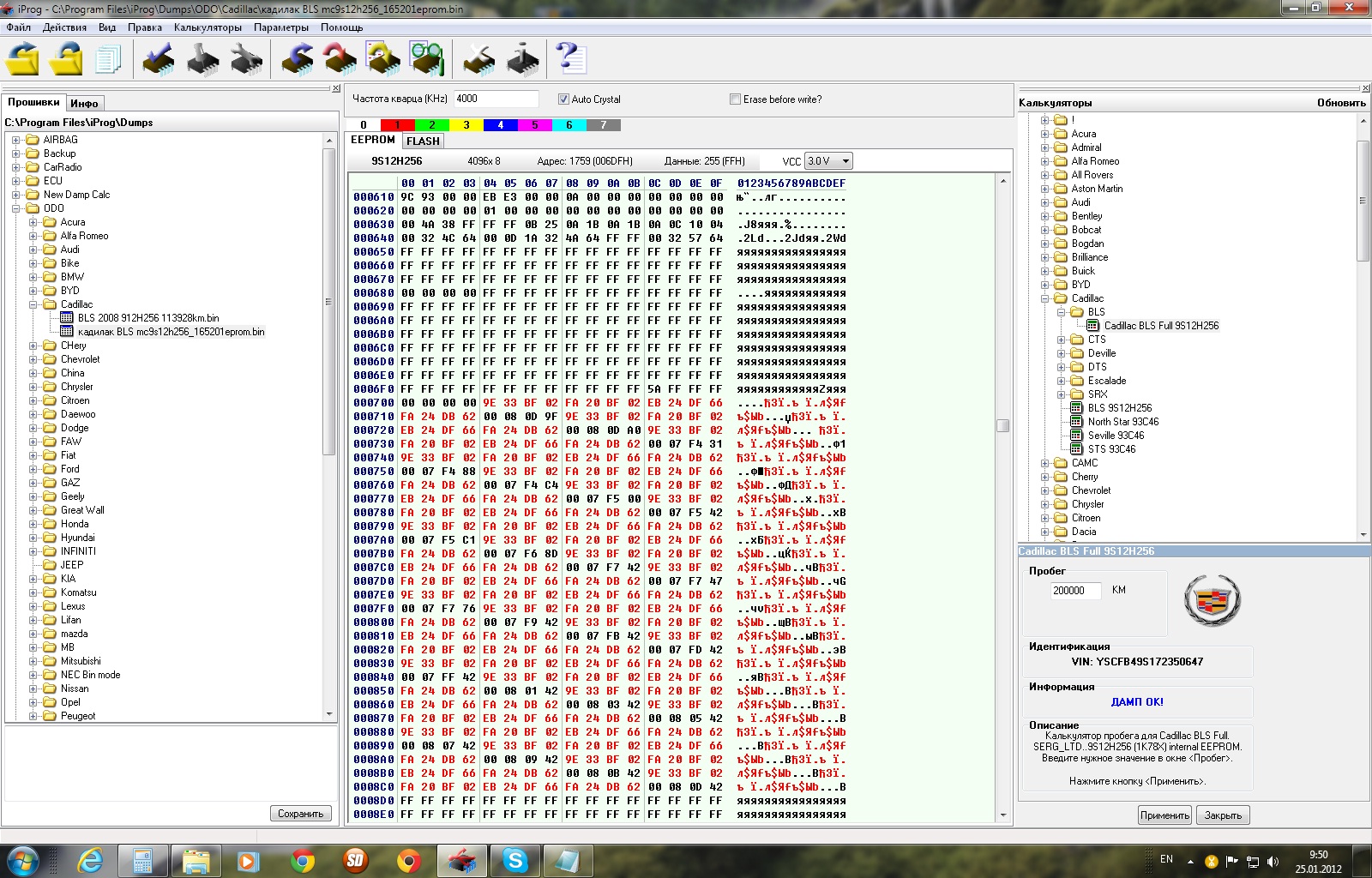Select the red color 1 swatch
1372x878 pixels.
coord(398,125)
